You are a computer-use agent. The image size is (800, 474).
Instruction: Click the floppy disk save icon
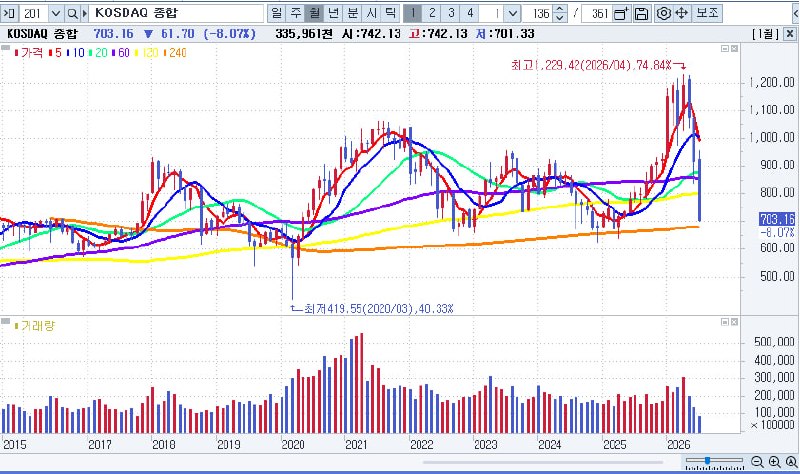point(641,13)
